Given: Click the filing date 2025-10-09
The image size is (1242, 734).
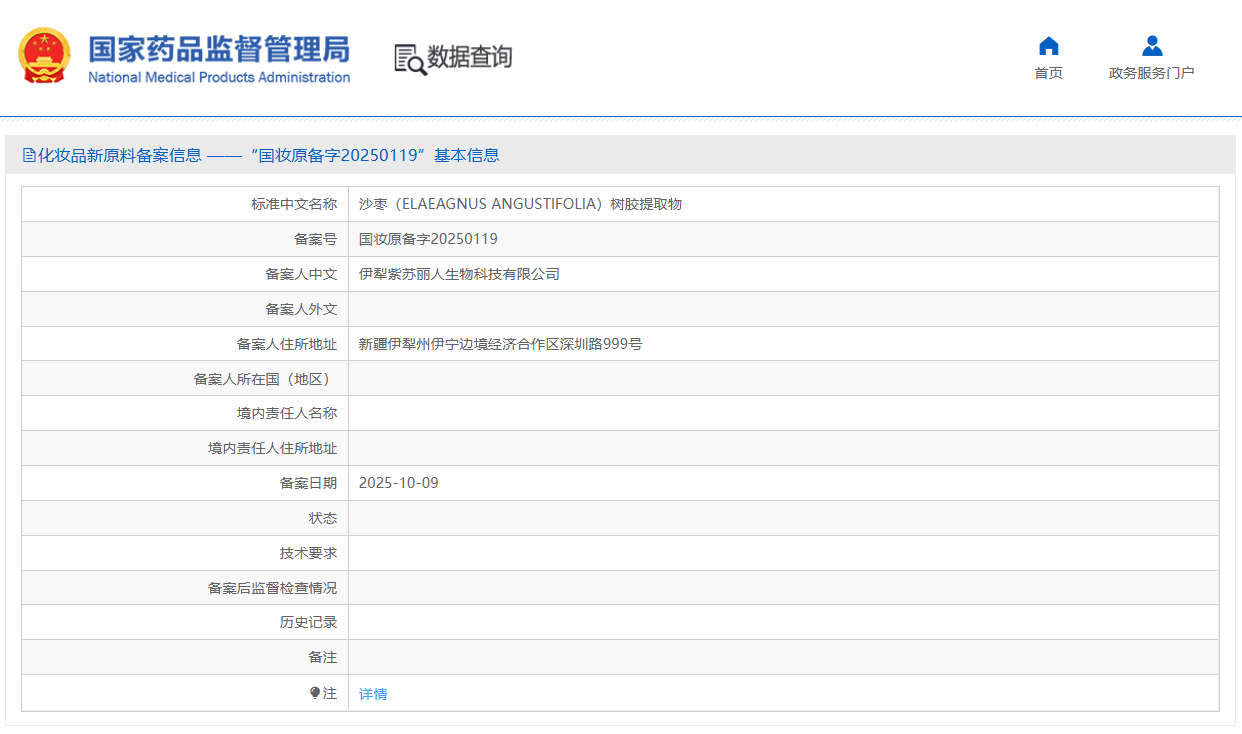Looking at the screenshot, I should [398, 482].
